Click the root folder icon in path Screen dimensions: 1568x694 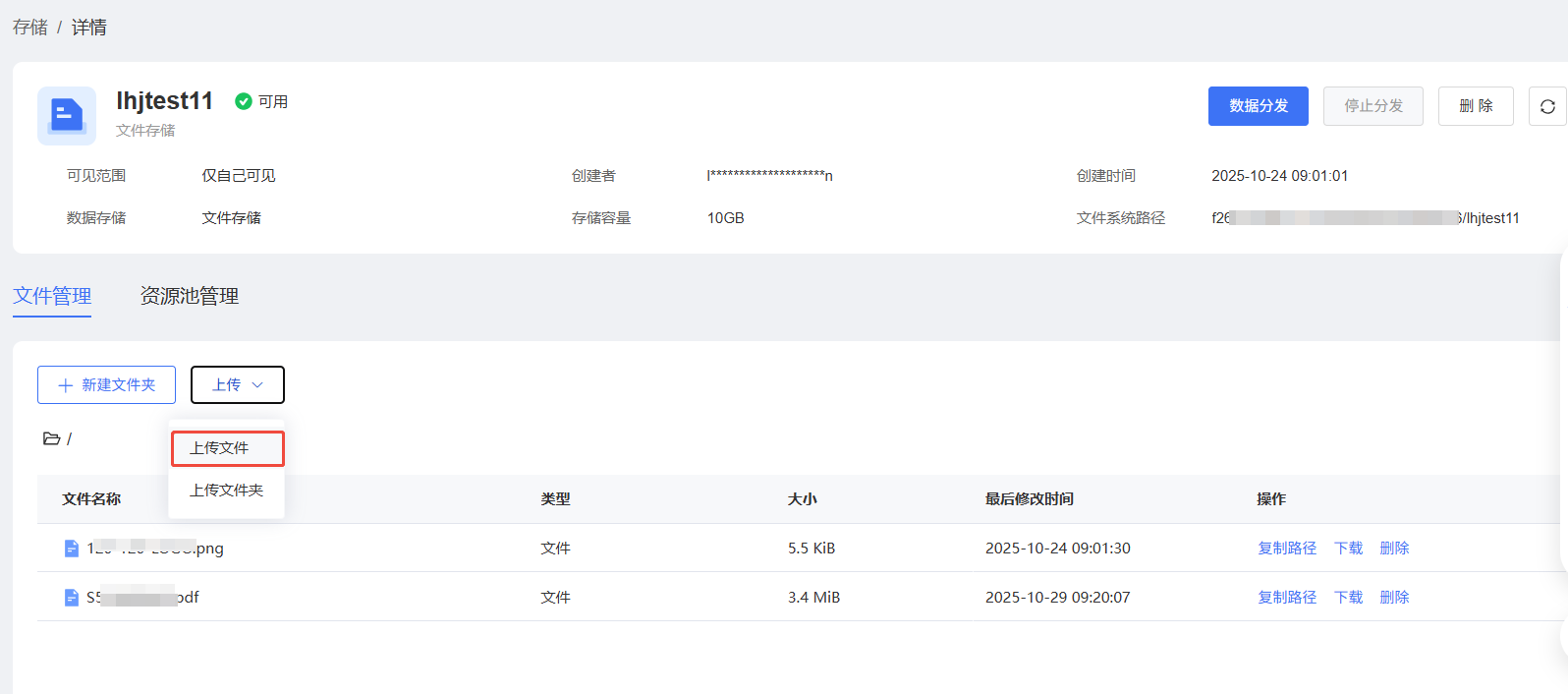tap(51, 438)
